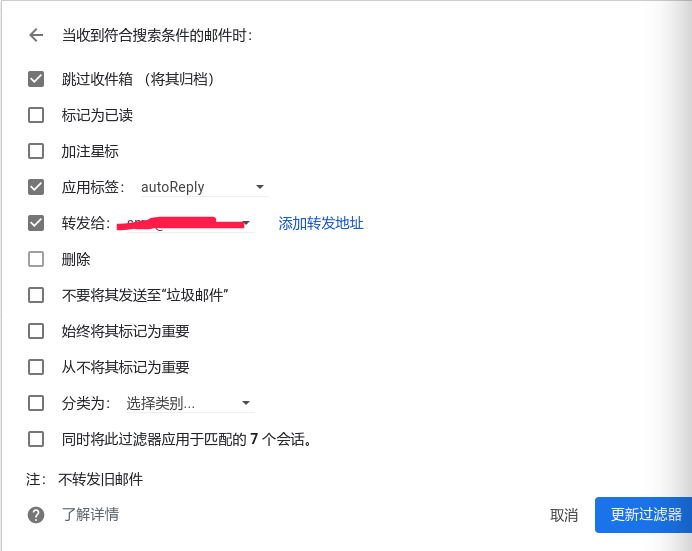Click the help question mark icon

(x=36, y=515)
